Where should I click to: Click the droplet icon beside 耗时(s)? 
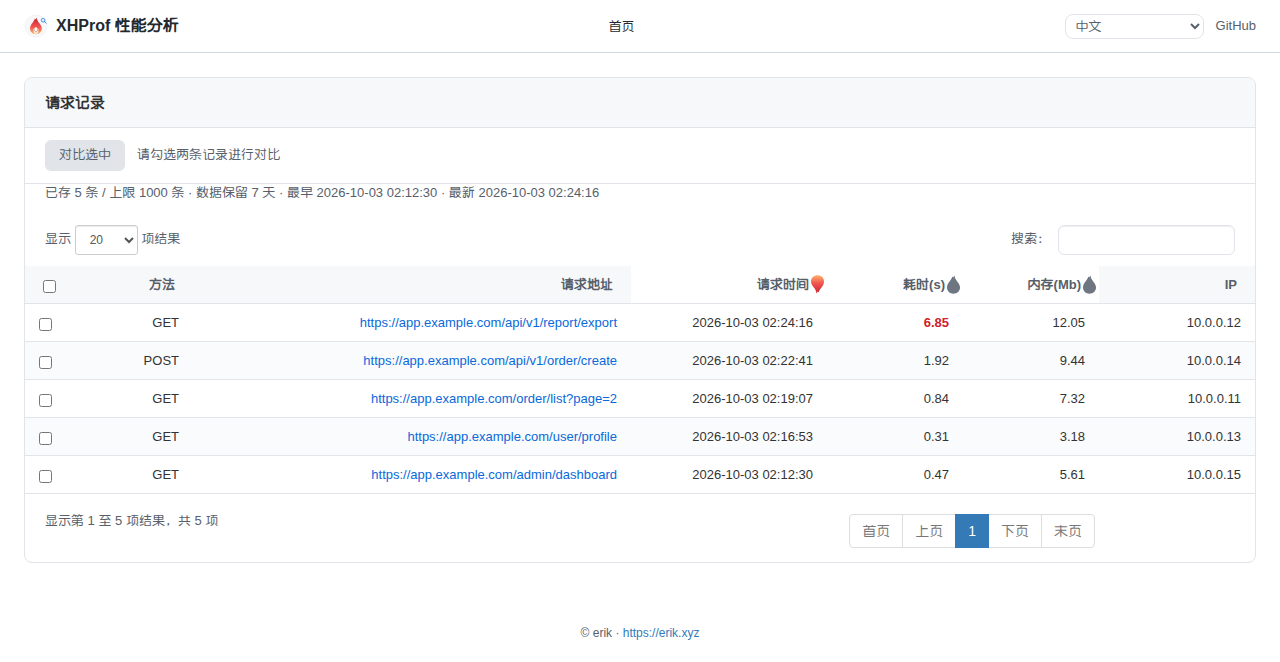953,285
